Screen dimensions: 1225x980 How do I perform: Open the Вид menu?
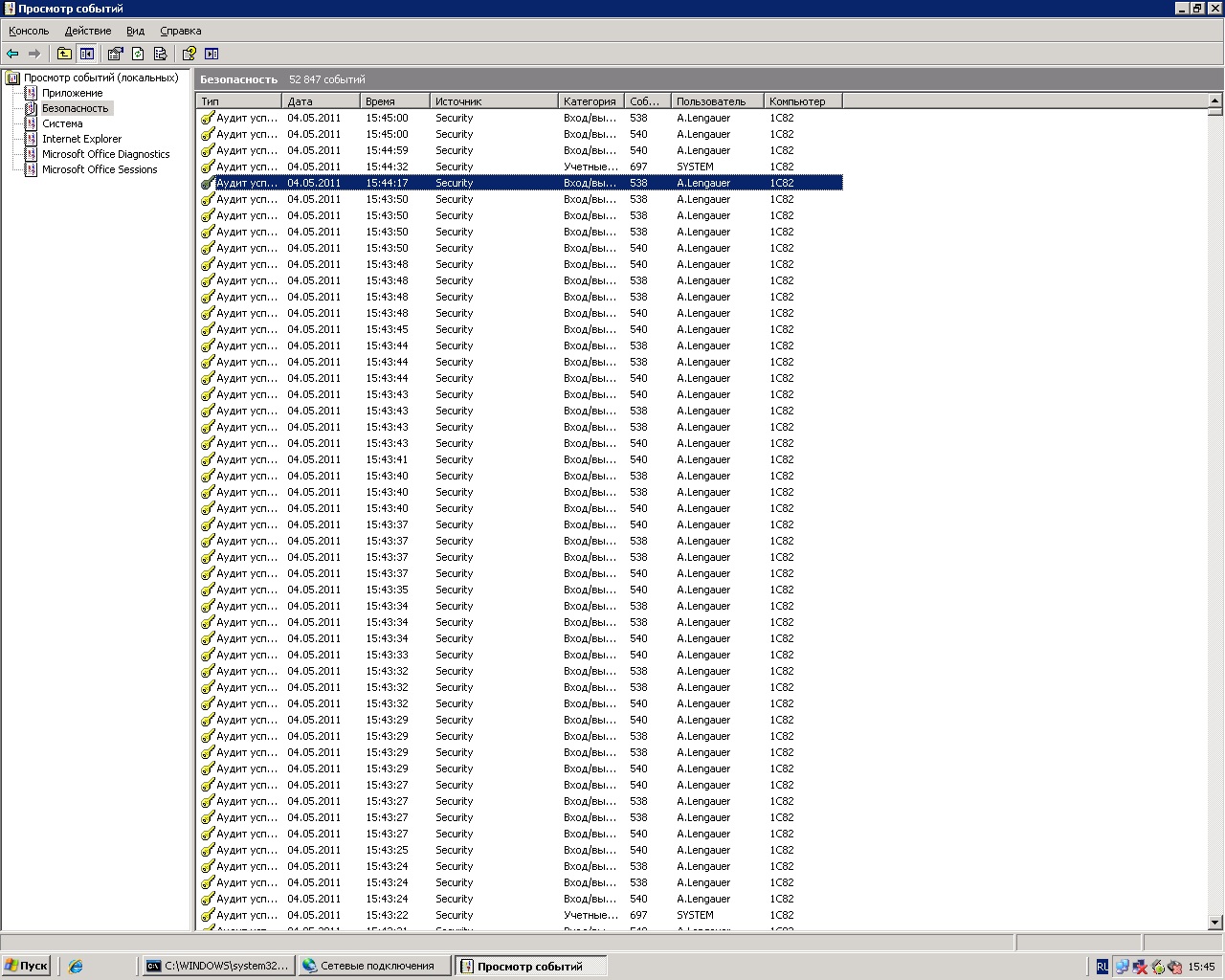[x=136, y=31]
